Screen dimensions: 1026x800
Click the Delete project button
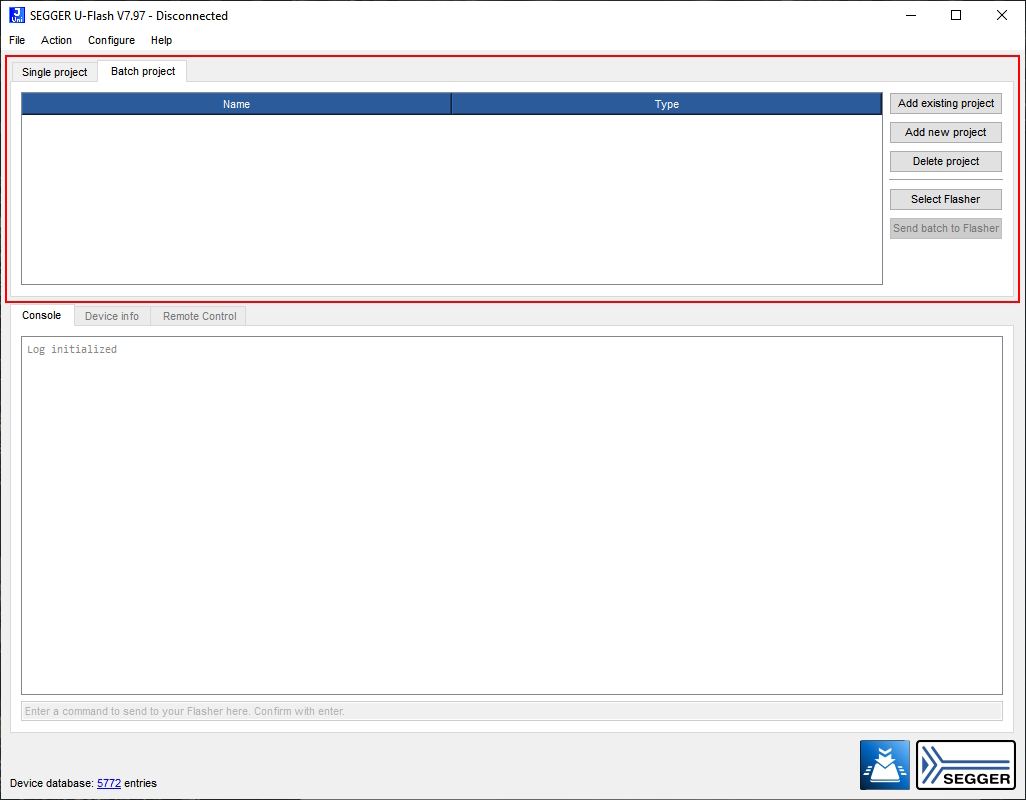(x=945, y=161)
